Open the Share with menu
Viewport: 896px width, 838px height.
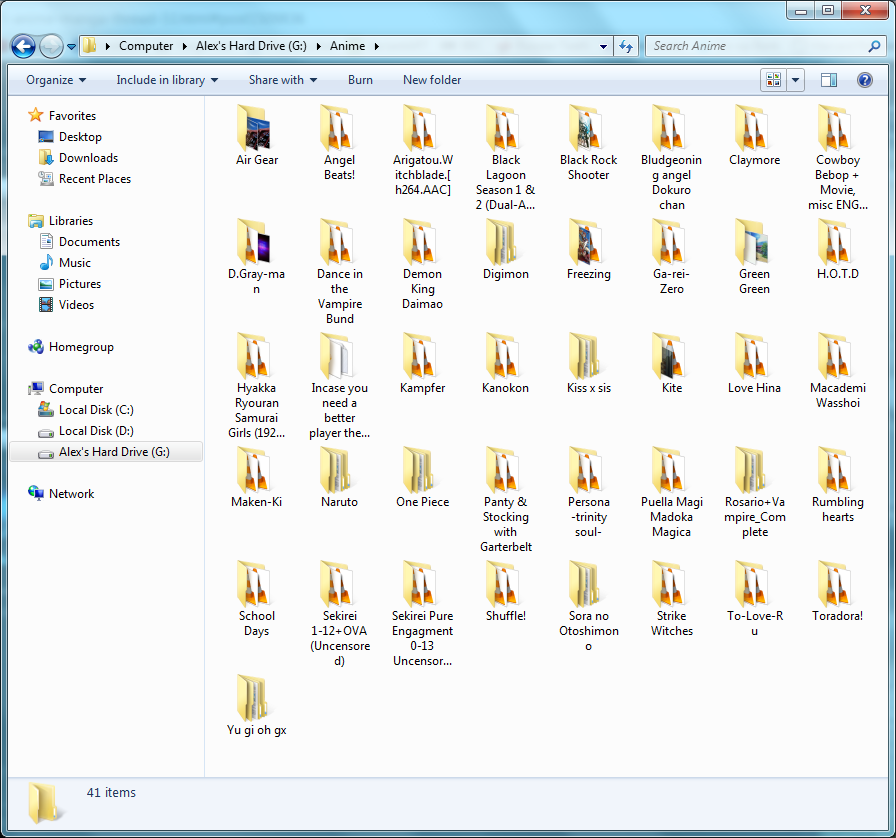click(x=283, y=80)
